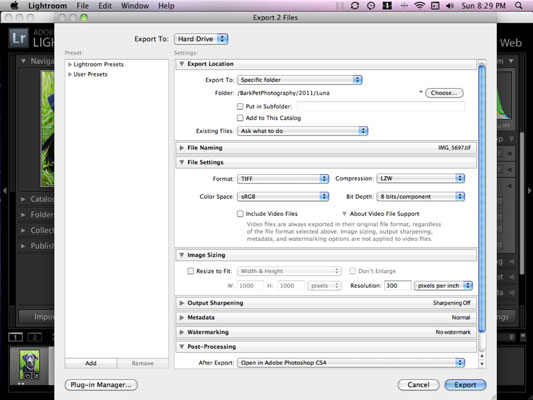This screenshot has height=400, width=533.
Task: Open the Window menu
Action: [135, 6]
